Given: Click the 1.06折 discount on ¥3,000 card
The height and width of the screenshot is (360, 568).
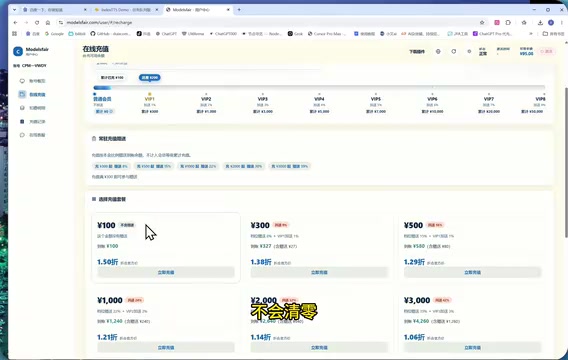Looking at the screenshot, I should coord(414,337).
